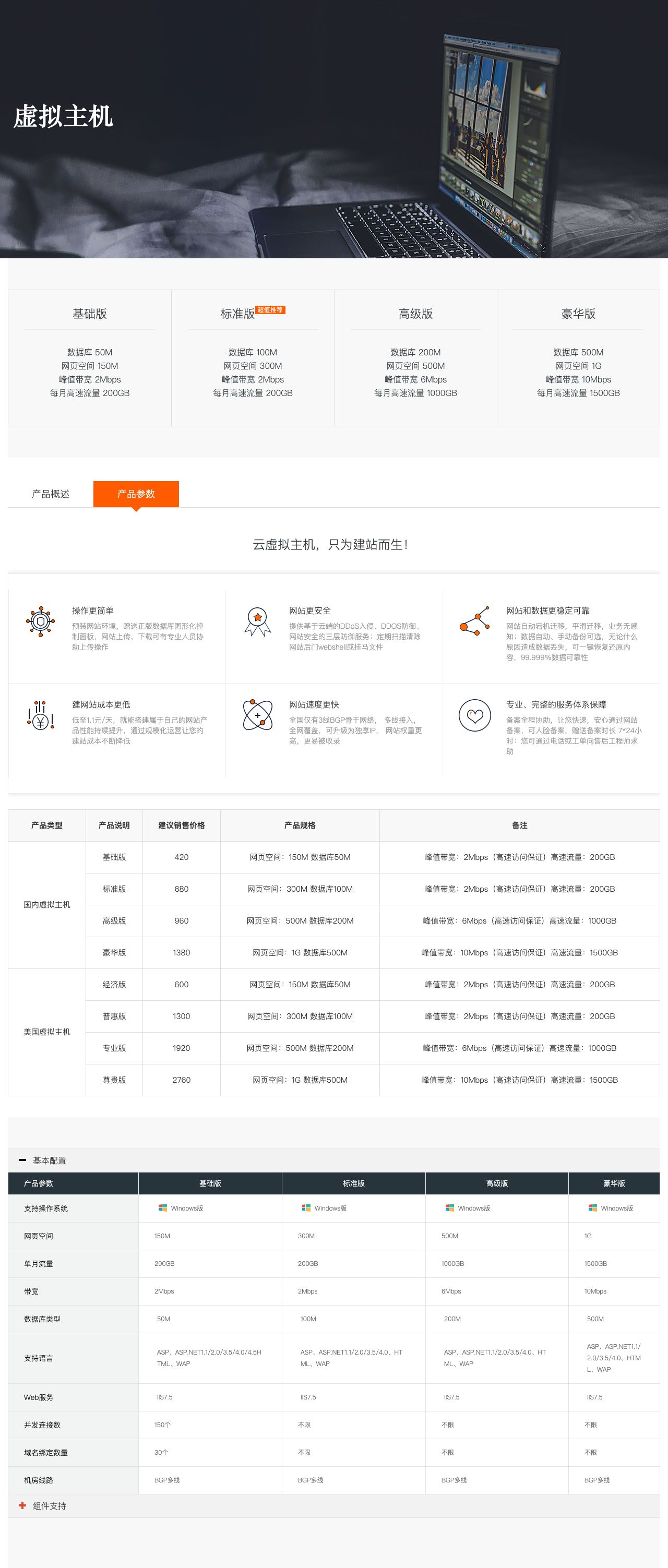Click the 备注 column header

pos(519,825)
